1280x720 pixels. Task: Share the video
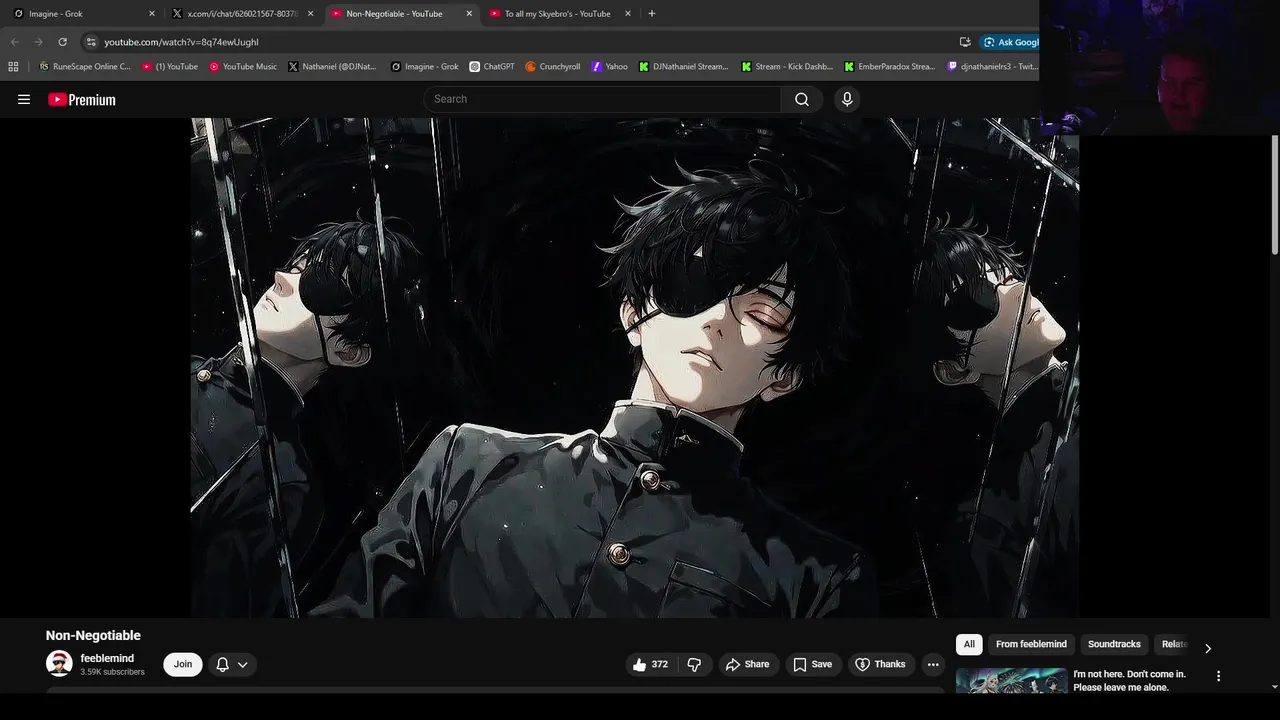click(747, 664)
